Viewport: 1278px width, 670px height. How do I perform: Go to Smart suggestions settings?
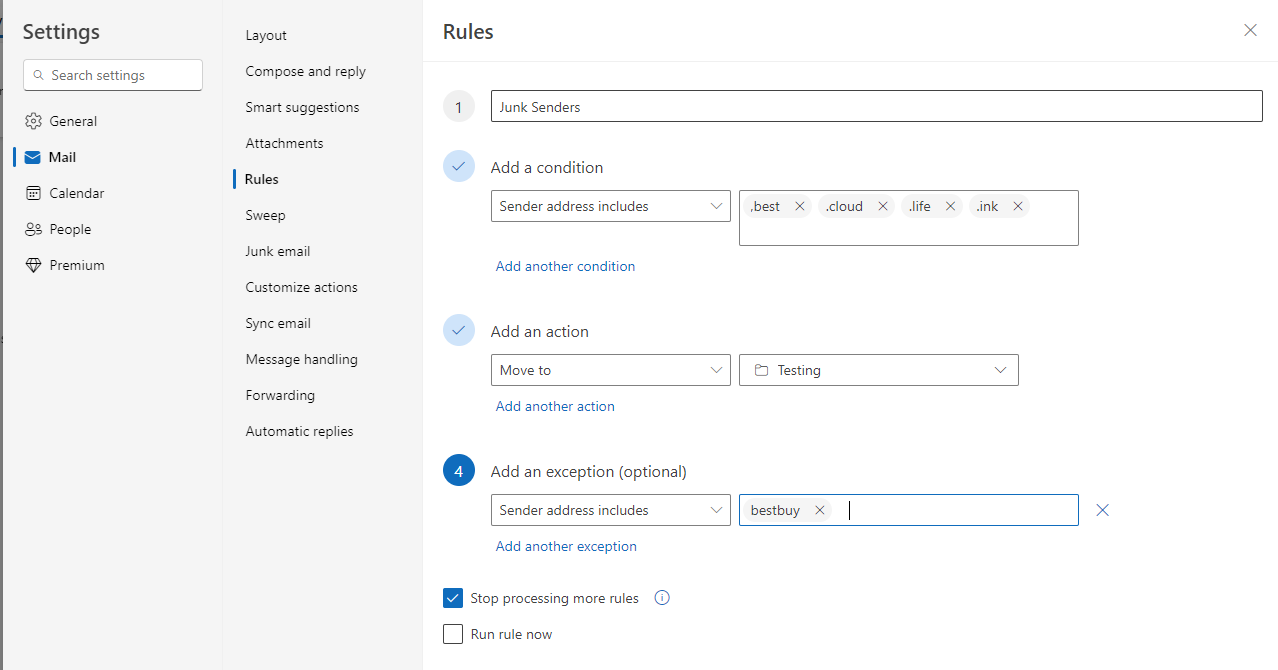tap(302, 107)
